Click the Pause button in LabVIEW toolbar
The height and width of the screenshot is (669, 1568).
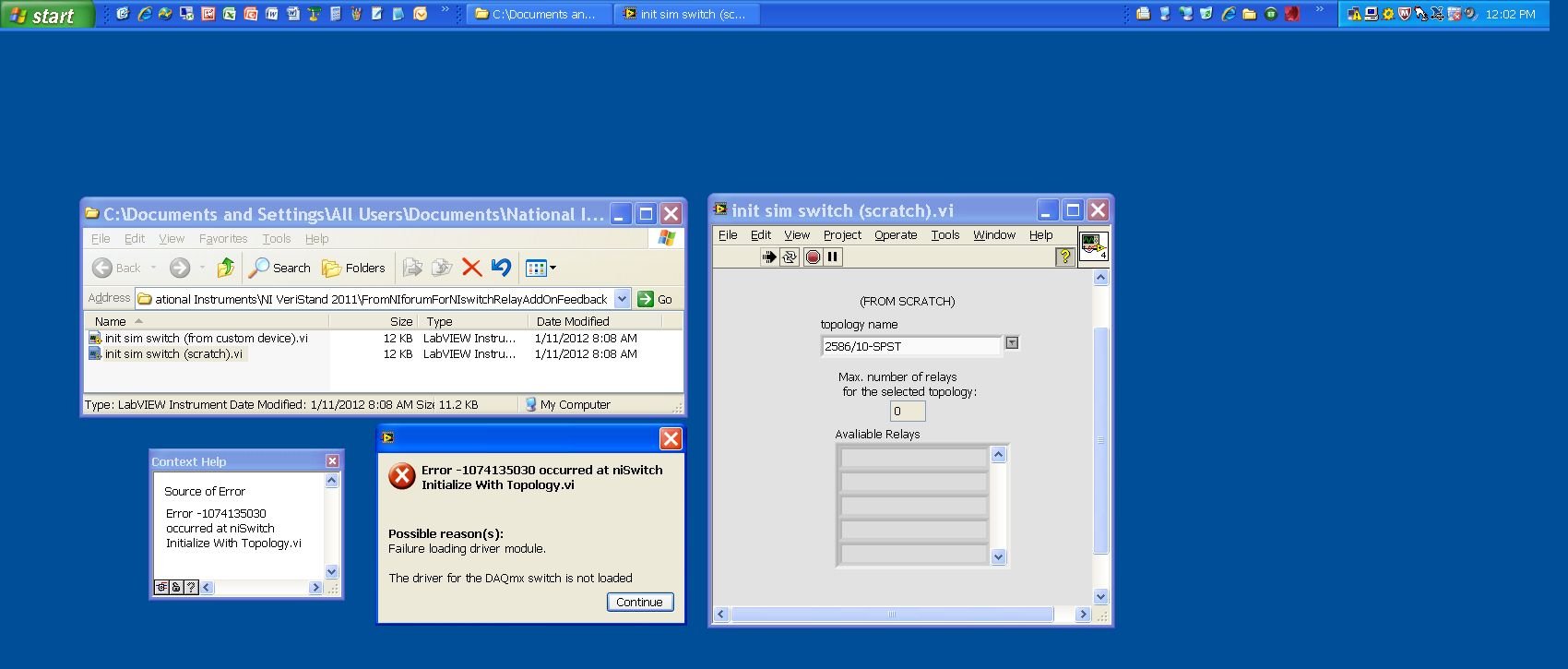[x=833, y=257]
